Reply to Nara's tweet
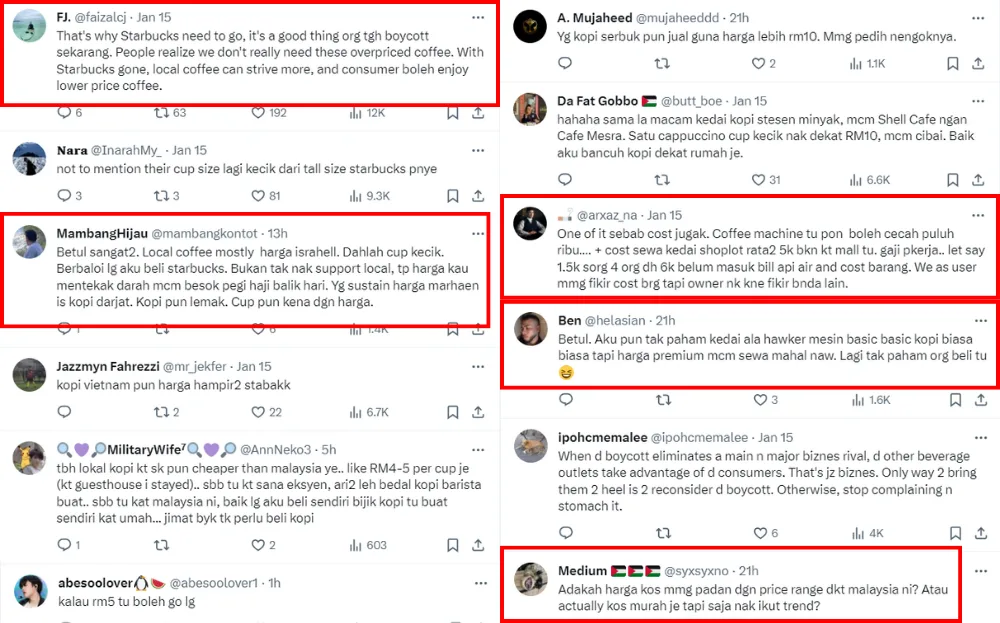This screenshot has width=1000, height=623. coord(65,196)
